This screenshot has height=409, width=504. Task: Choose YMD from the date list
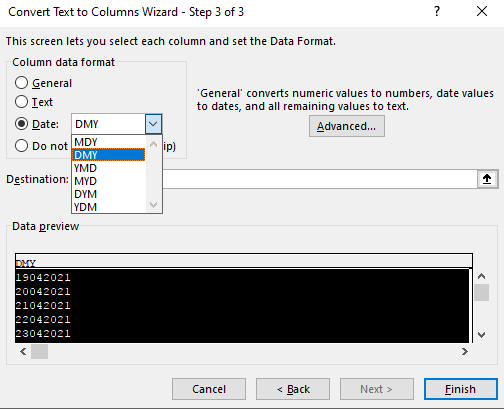tap(109, 168)
